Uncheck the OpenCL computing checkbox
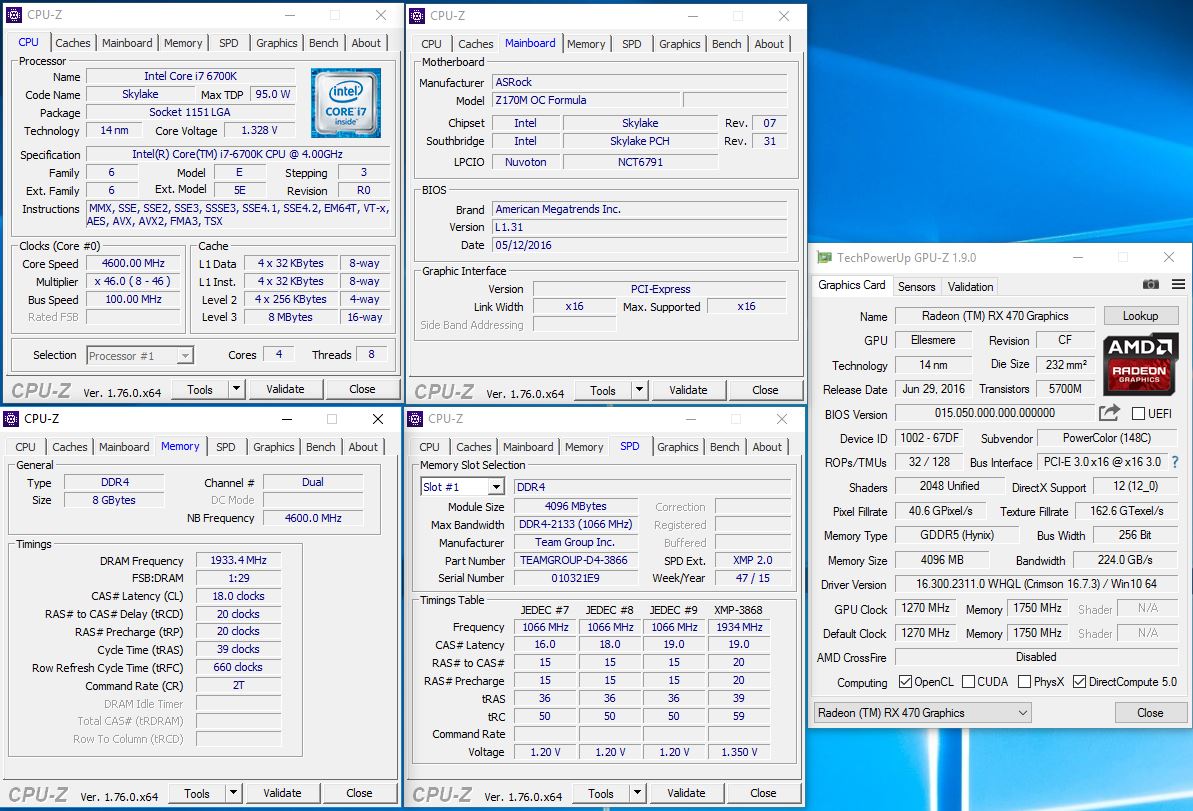Viewport: 1193px width, 811px height. [x=905, y=682]
